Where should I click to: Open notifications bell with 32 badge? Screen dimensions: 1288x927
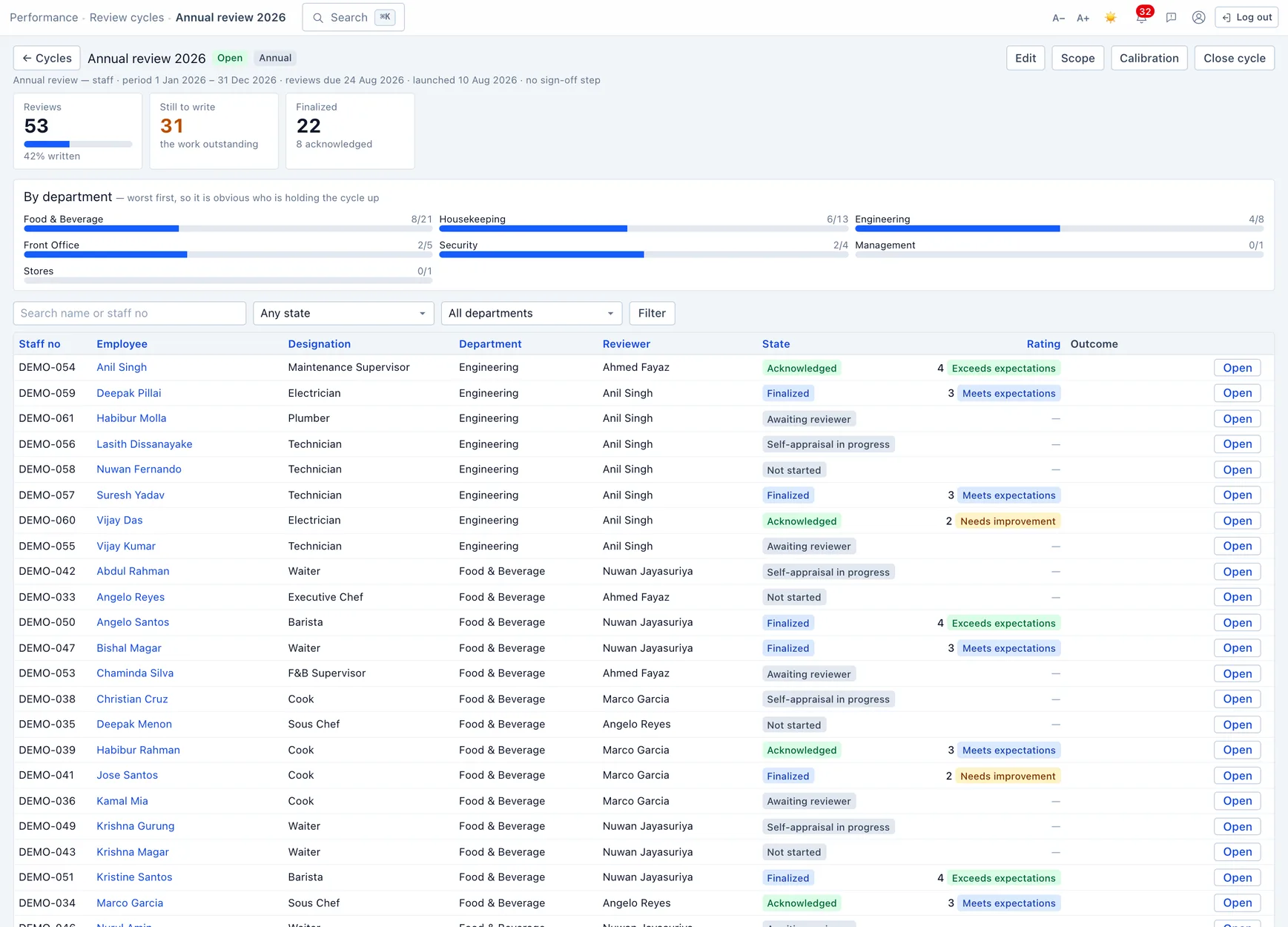coord(1142,16)
